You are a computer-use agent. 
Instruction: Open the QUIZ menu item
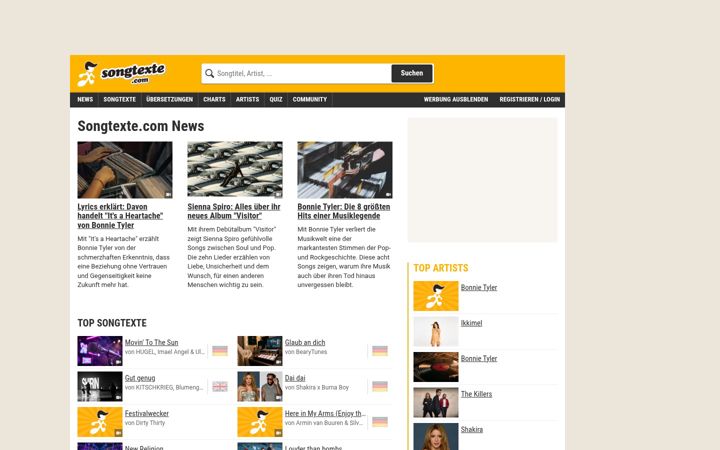point(276,100)
